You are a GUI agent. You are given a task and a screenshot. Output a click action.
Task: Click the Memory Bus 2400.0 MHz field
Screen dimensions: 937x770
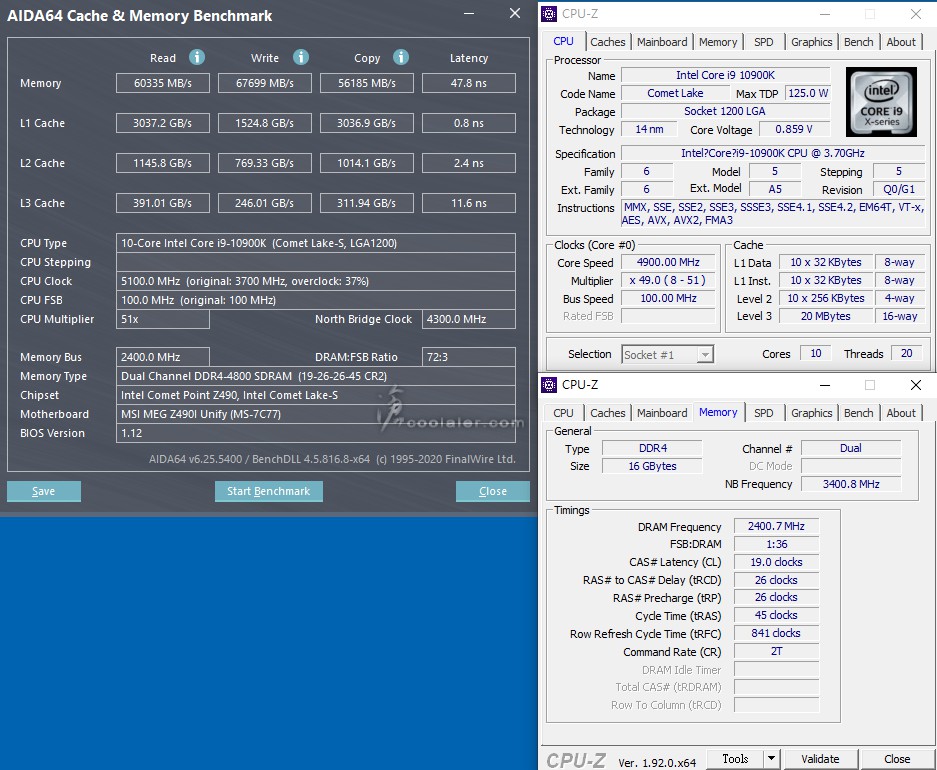click(163, 357)
